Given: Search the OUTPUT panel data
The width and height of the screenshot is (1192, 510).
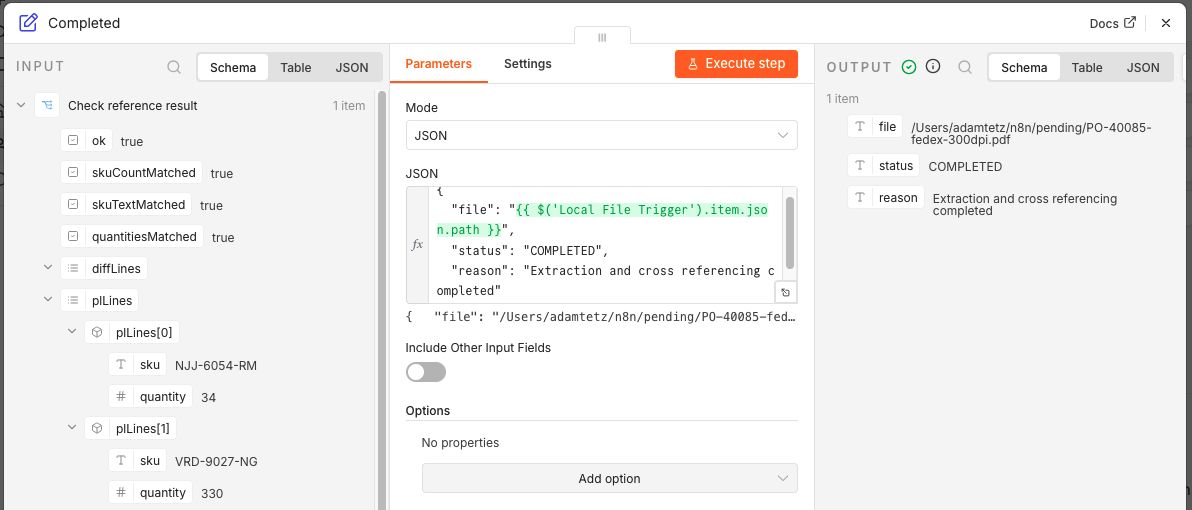Looking at the screenshot, I should pos(965,67).
